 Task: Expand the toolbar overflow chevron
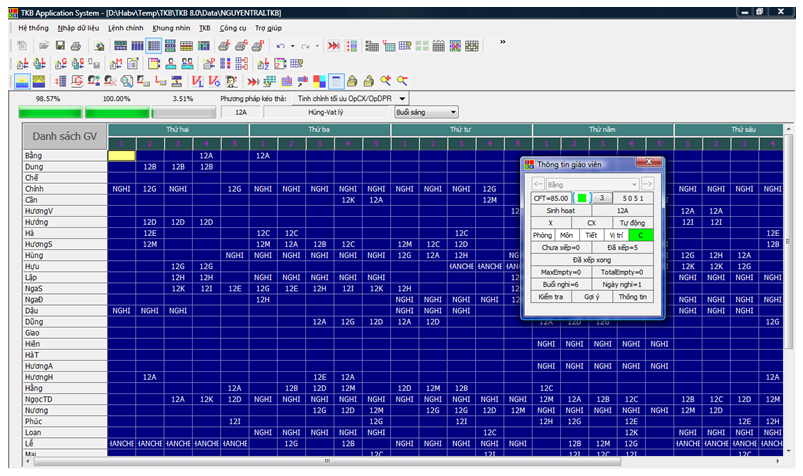coord(503,42)
